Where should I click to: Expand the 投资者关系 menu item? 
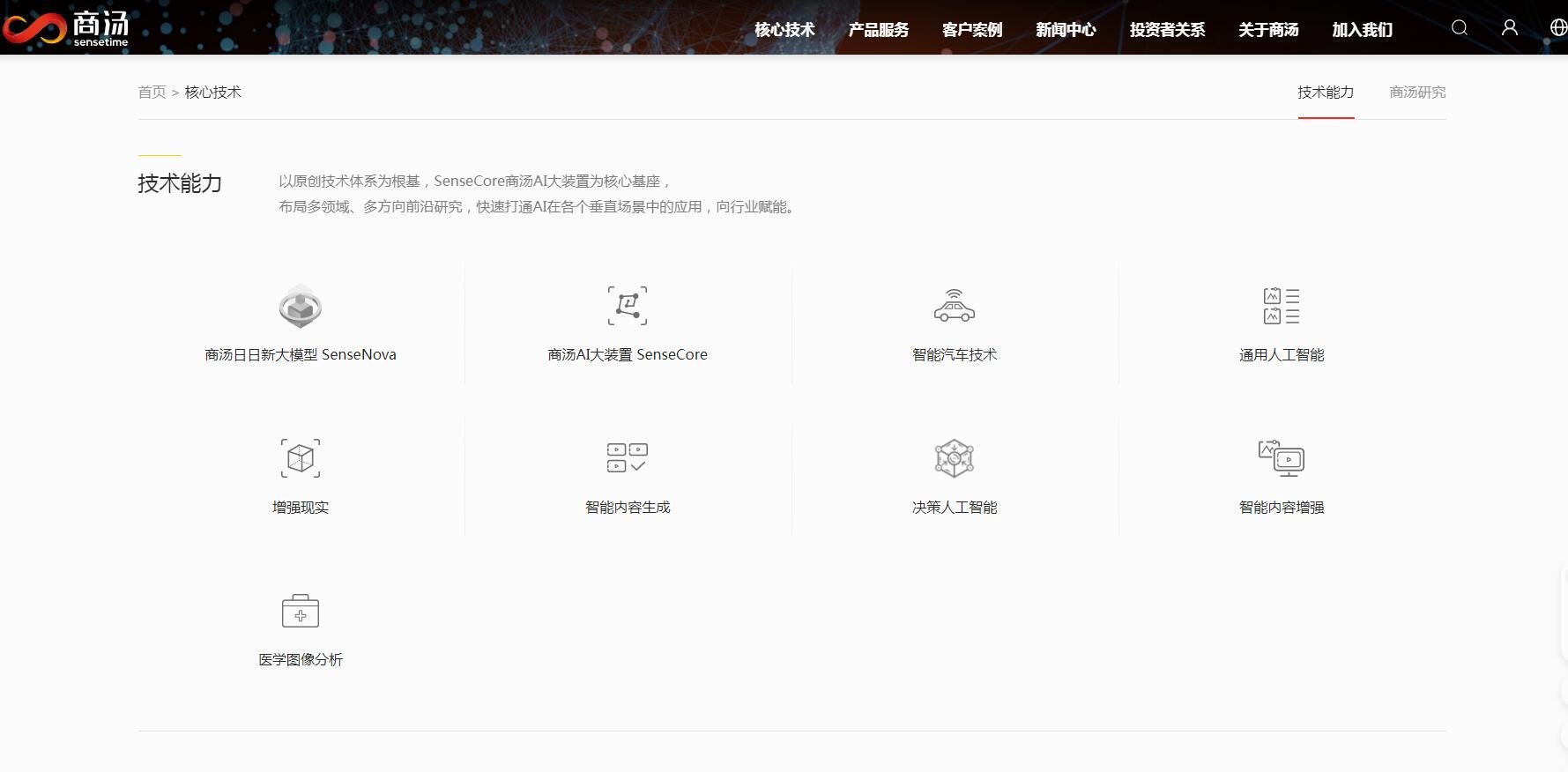tap(1167, 30)
